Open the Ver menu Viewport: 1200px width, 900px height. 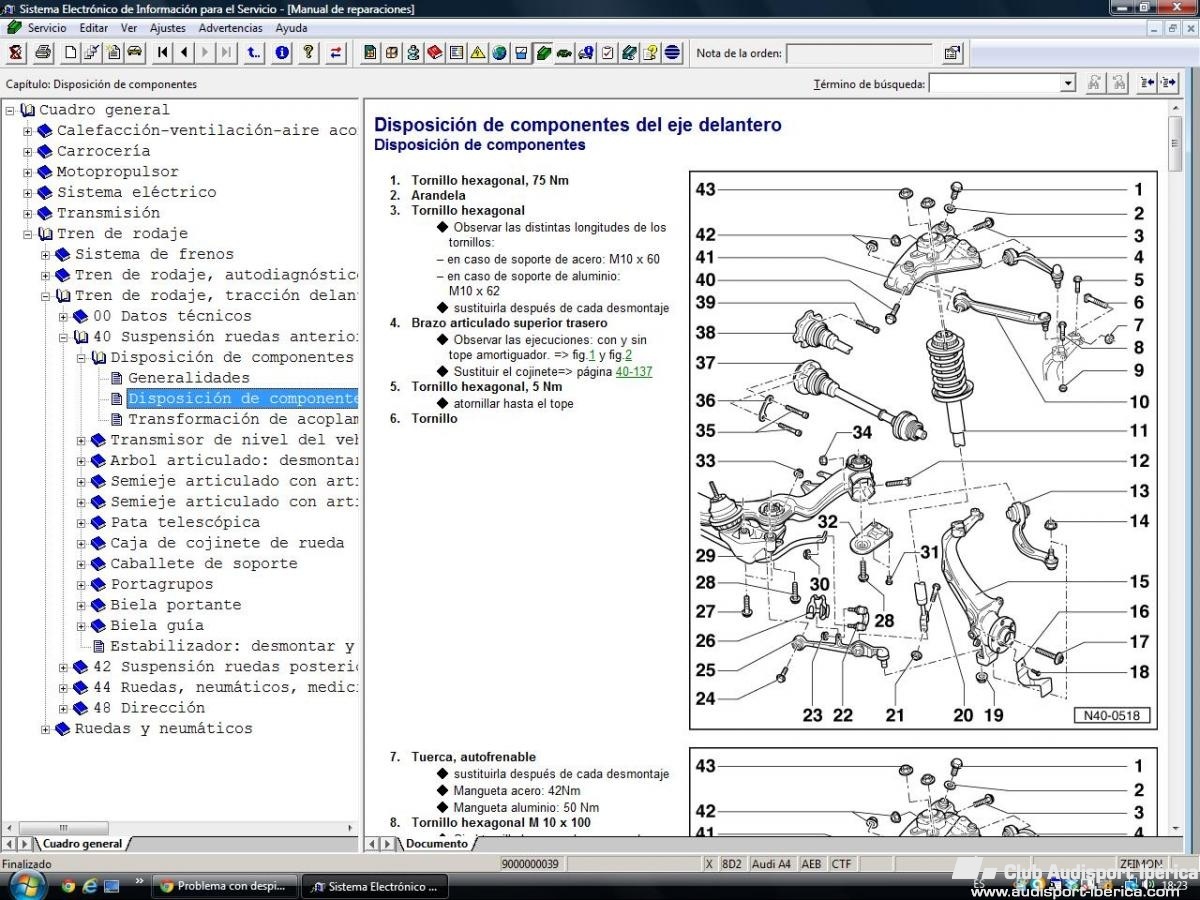[129, 28]
